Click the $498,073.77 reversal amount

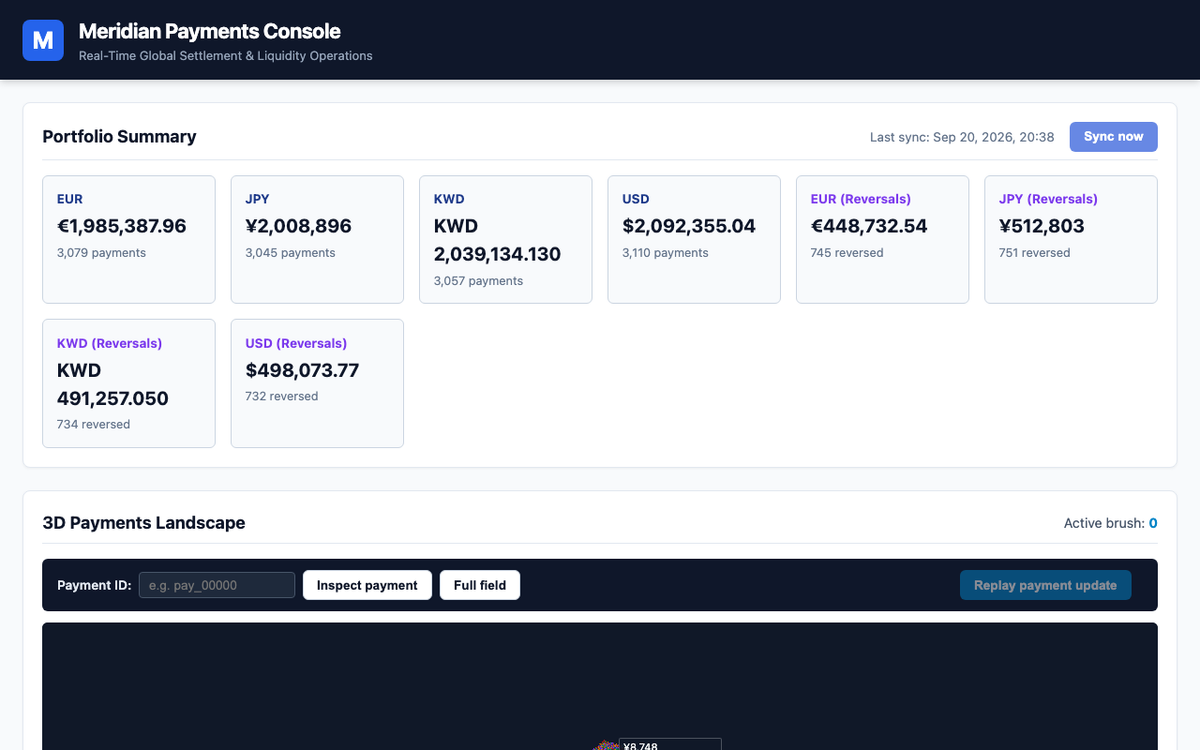click(302, 370)
